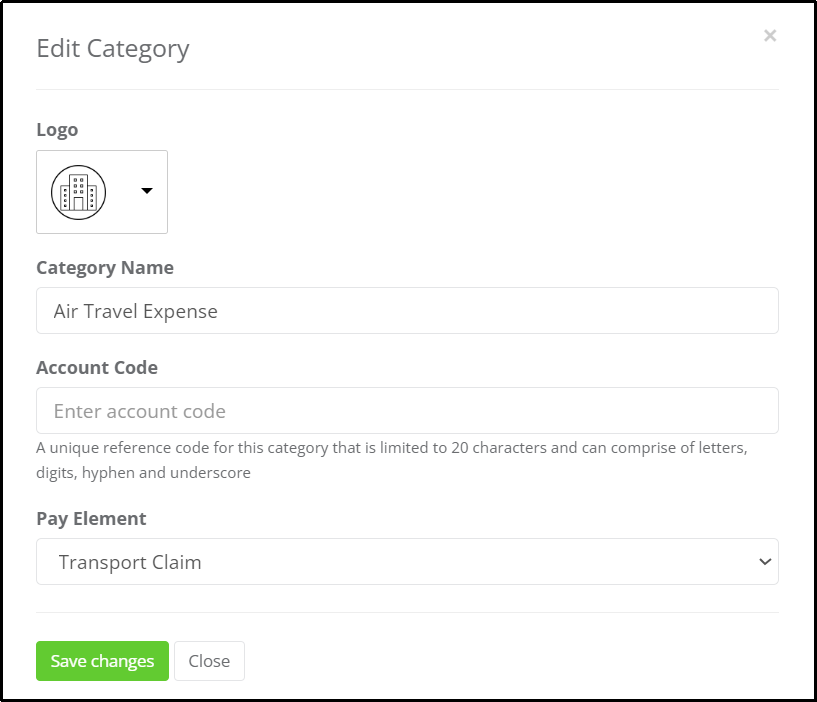
Task: Click the white Close button
Action: tap(209, 661)
